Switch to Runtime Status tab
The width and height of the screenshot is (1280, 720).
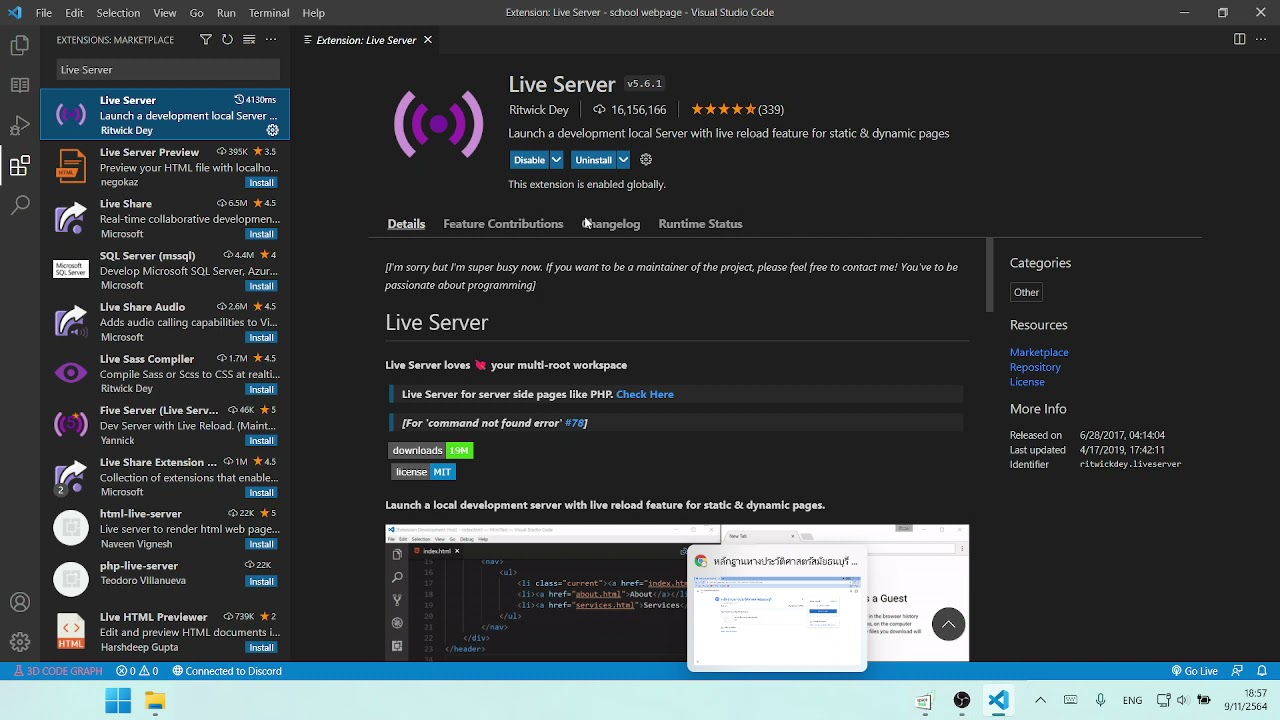[700, 224]
